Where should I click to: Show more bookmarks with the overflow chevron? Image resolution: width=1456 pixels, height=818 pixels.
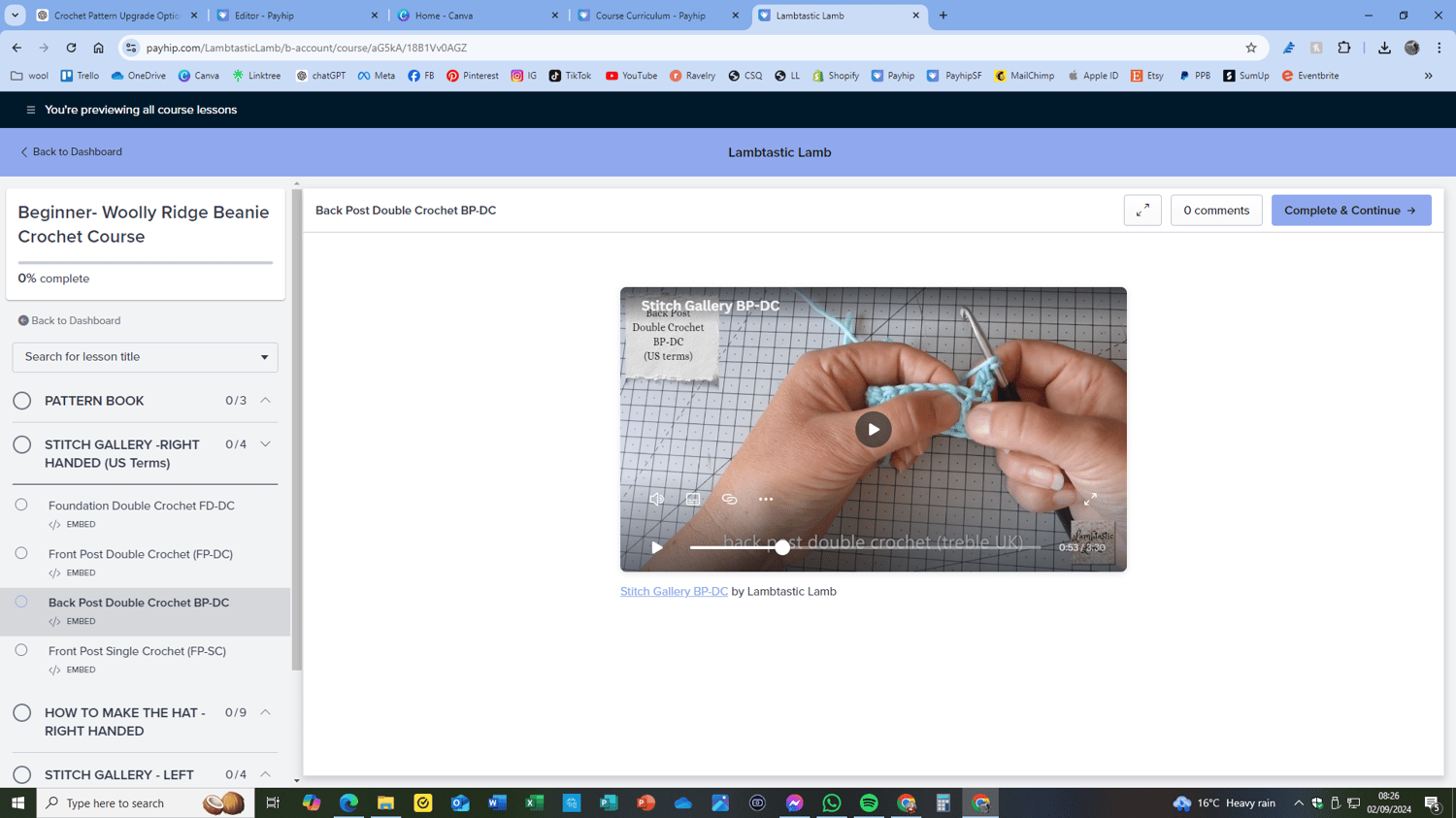1428,76
